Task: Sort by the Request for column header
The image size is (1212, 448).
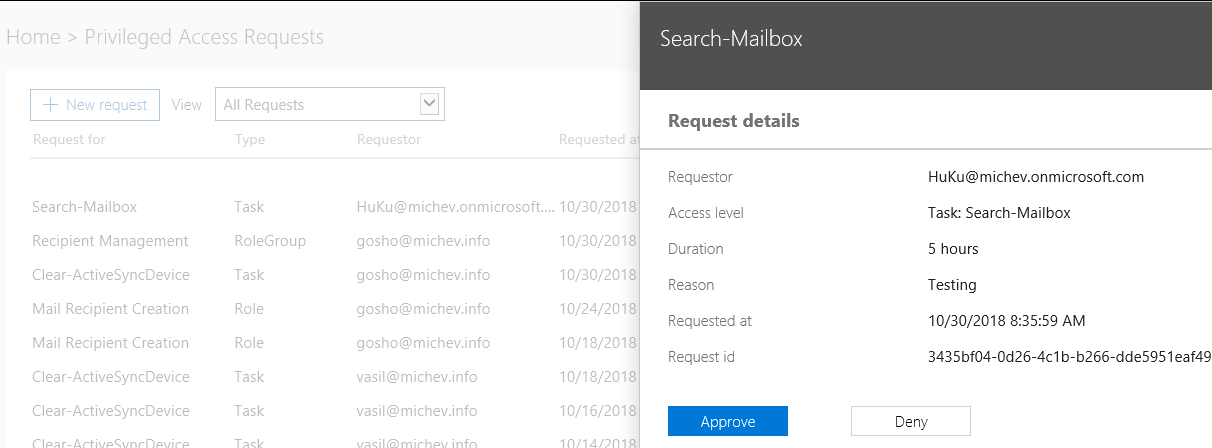Action: (x=69, y=140)
